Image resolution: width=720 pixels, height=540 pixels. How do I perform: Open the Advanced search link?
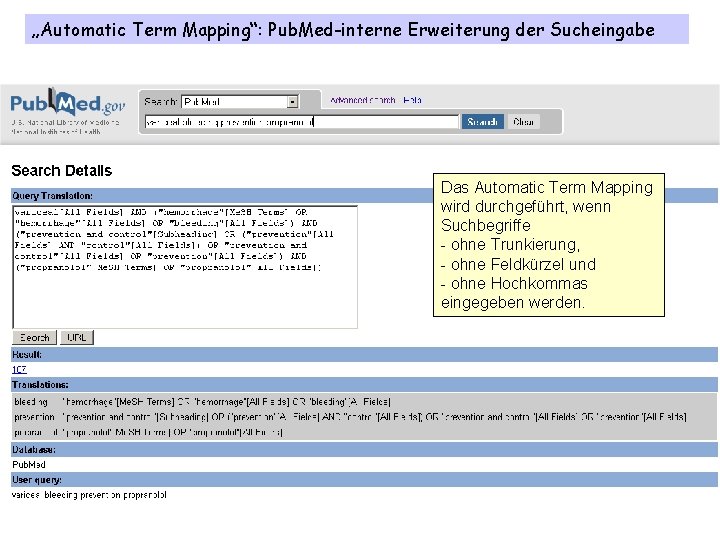point(363,100)
